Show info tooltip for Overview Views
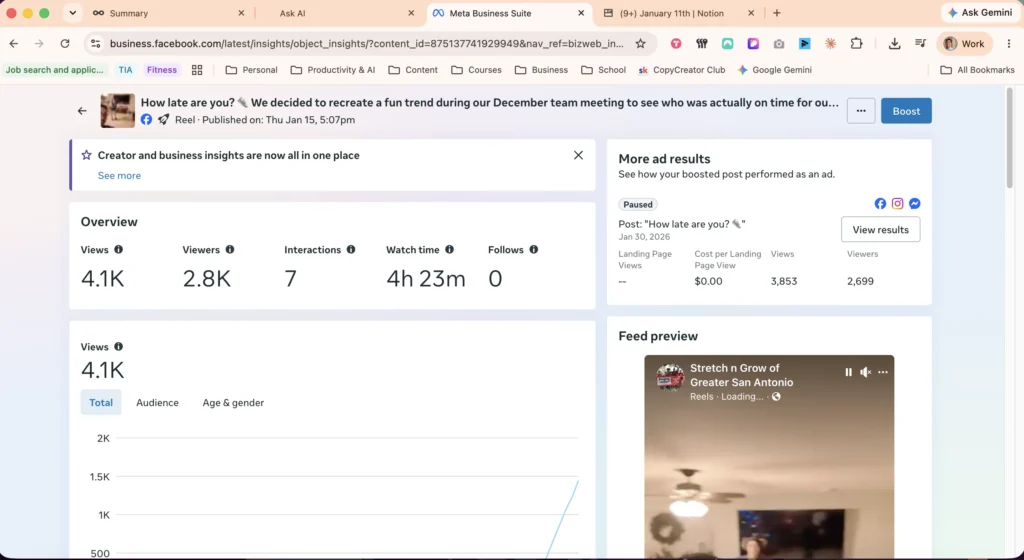This screenshot has height=560, width=1024. tap(118, 249)
